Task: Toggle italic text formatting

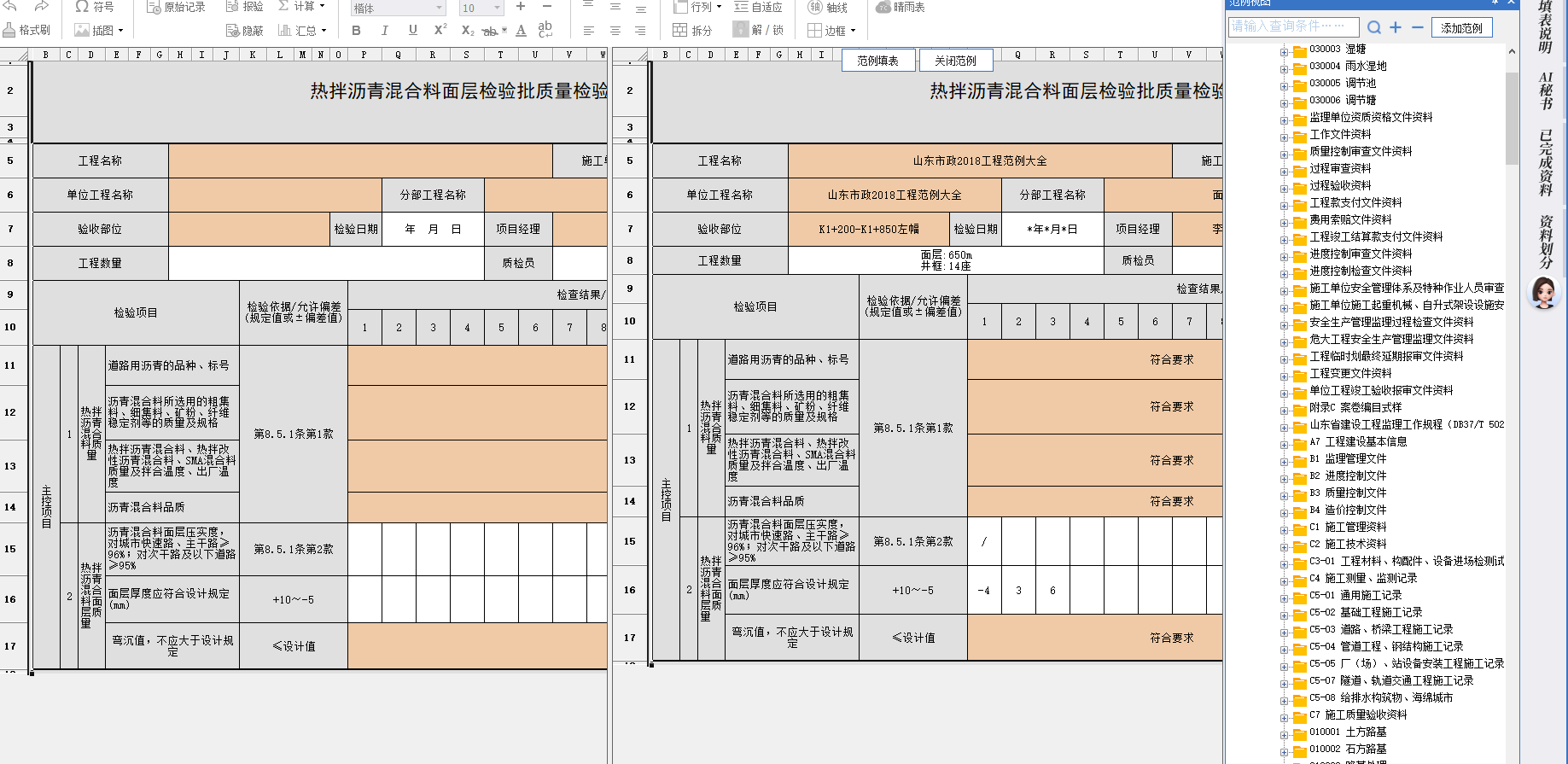Action: [384, 31]
